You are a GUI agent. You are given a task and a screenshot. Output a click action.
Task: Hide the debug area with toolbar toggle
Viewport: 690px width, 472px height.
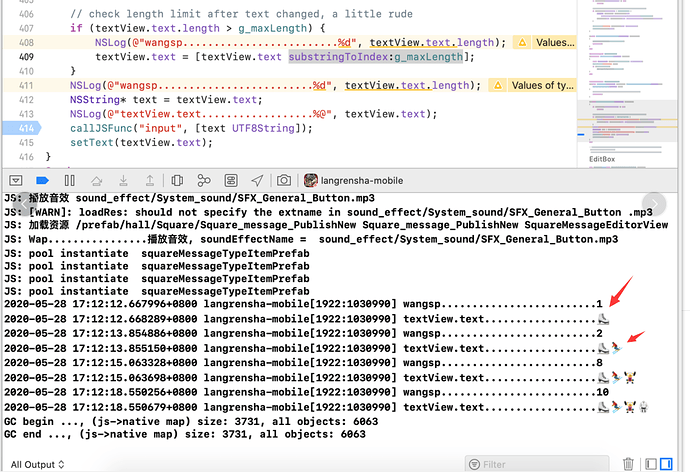click(16, 180)
